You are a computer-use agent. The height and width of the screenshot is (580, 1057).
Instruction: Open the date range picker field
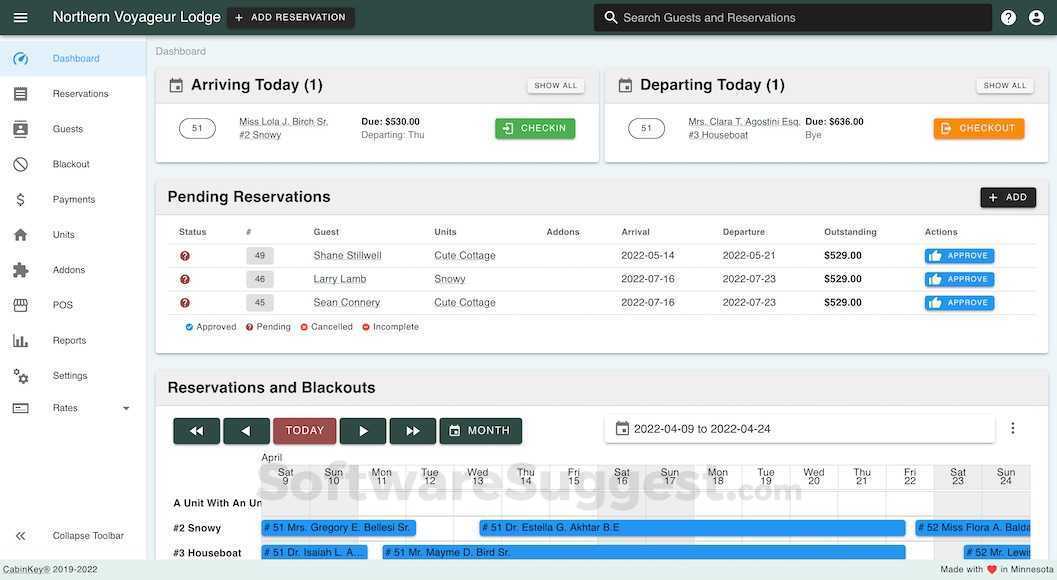point(797,427)
